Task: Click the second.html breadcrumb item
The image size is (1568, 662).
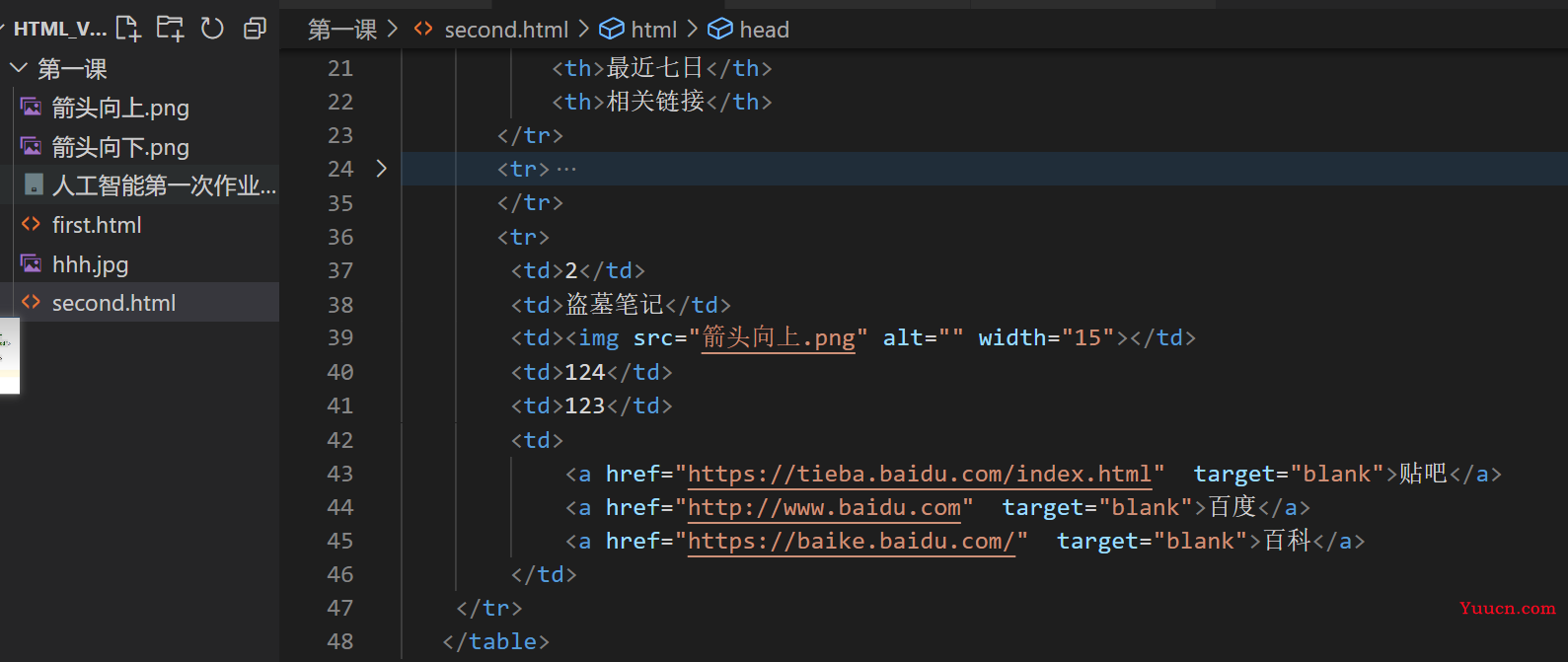Action: 506,30
